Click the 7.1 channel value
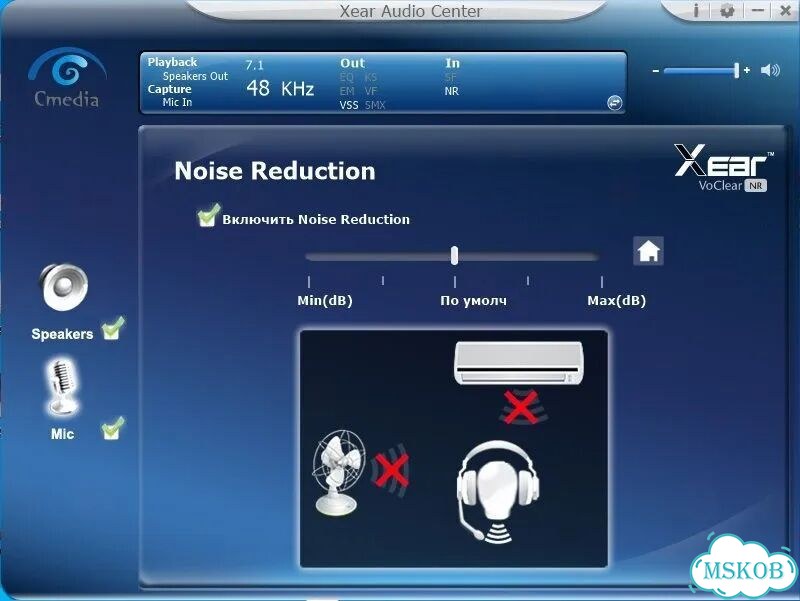Screen dimensions: 800x601 pyautogui.click(x=255, y=65)
